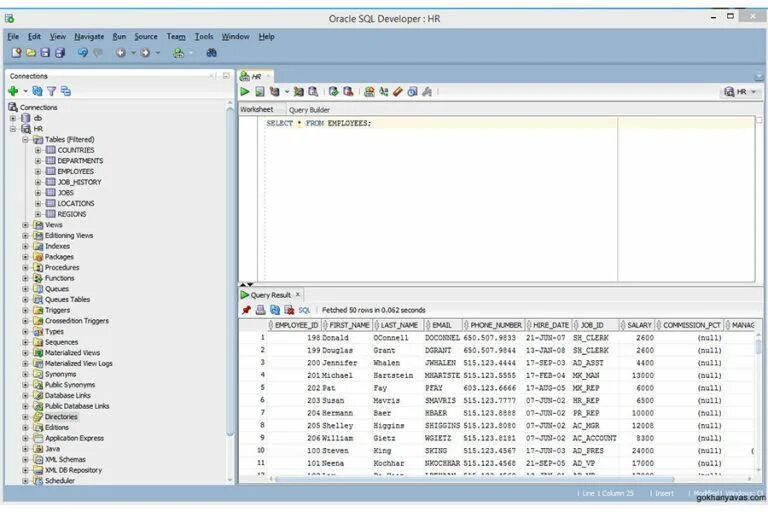Click the SQL History icon

(412, 91)
